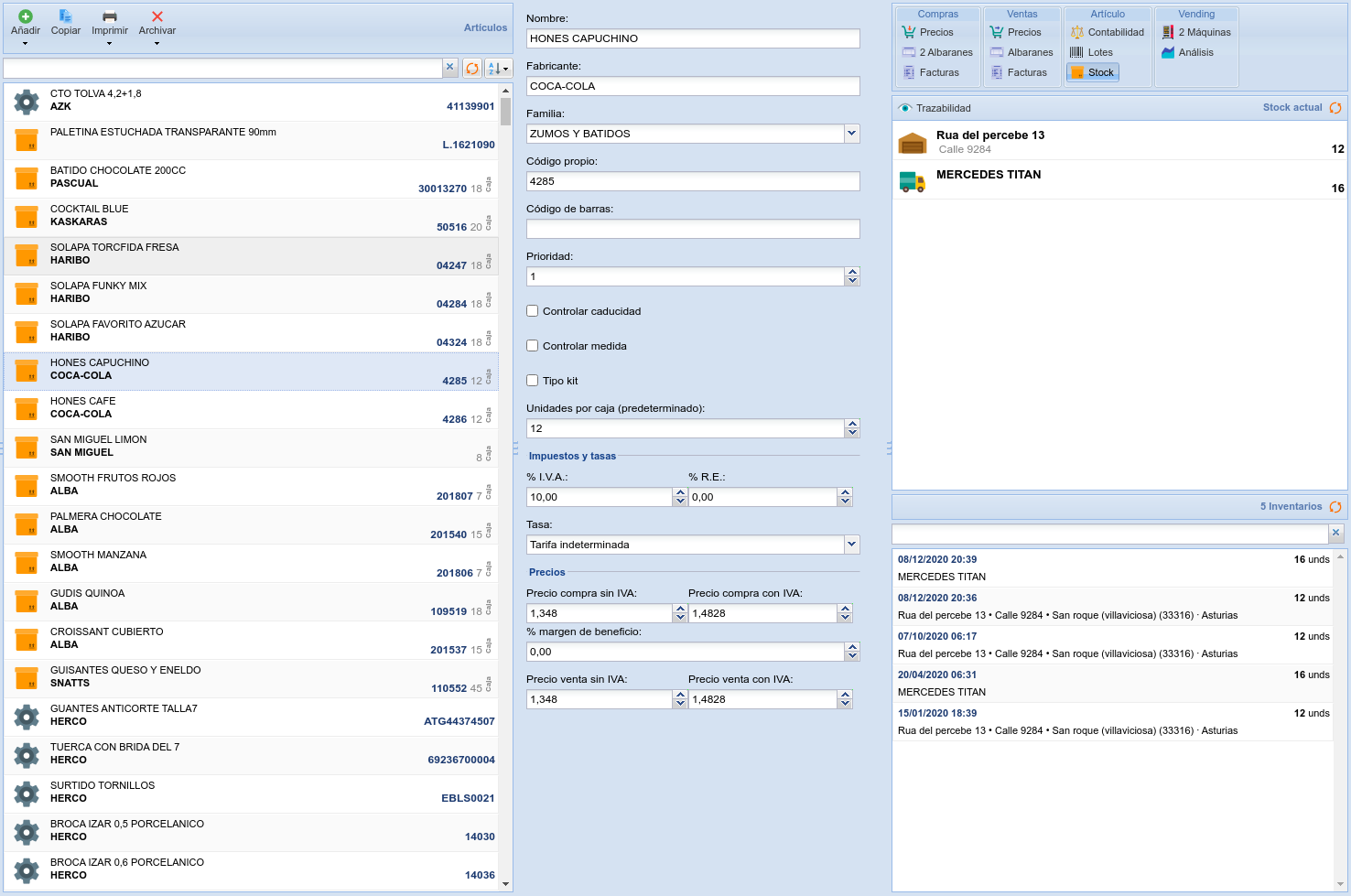Tick the Tipo kit checkbox
1351x896 pixels.
pos(533,381)
